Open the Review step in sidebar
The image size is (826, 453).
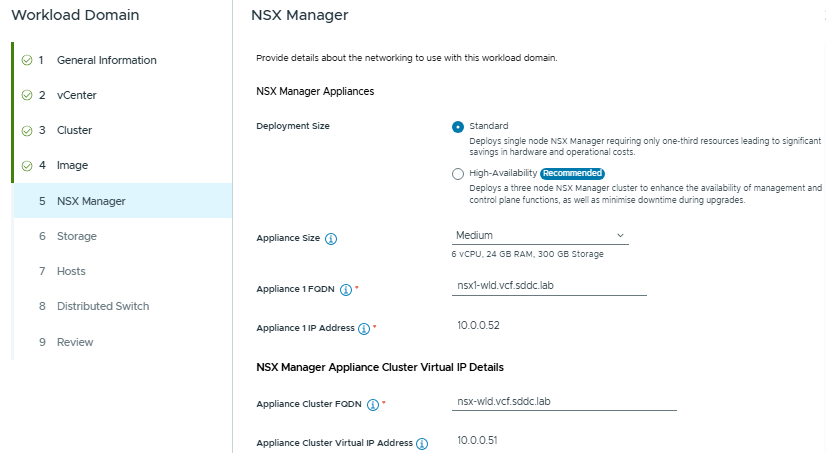pyautogui.click(x=75, y=342)
